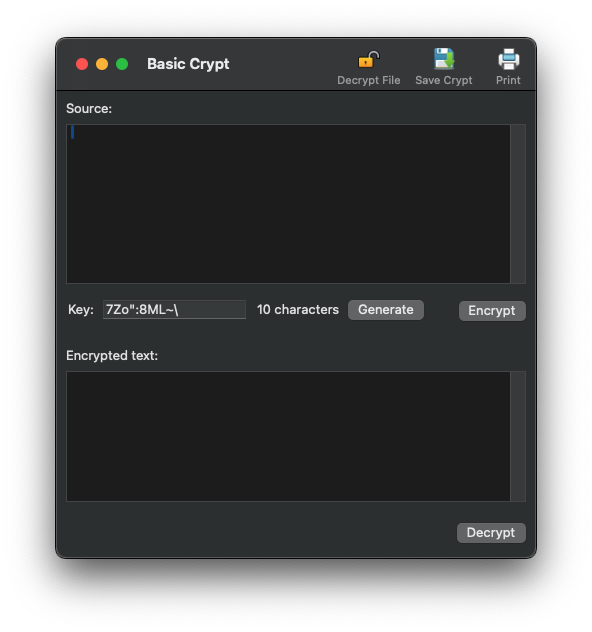Screen dimensions: 592x632
Task: Click inside the Source text area
Action: (288, 204)
